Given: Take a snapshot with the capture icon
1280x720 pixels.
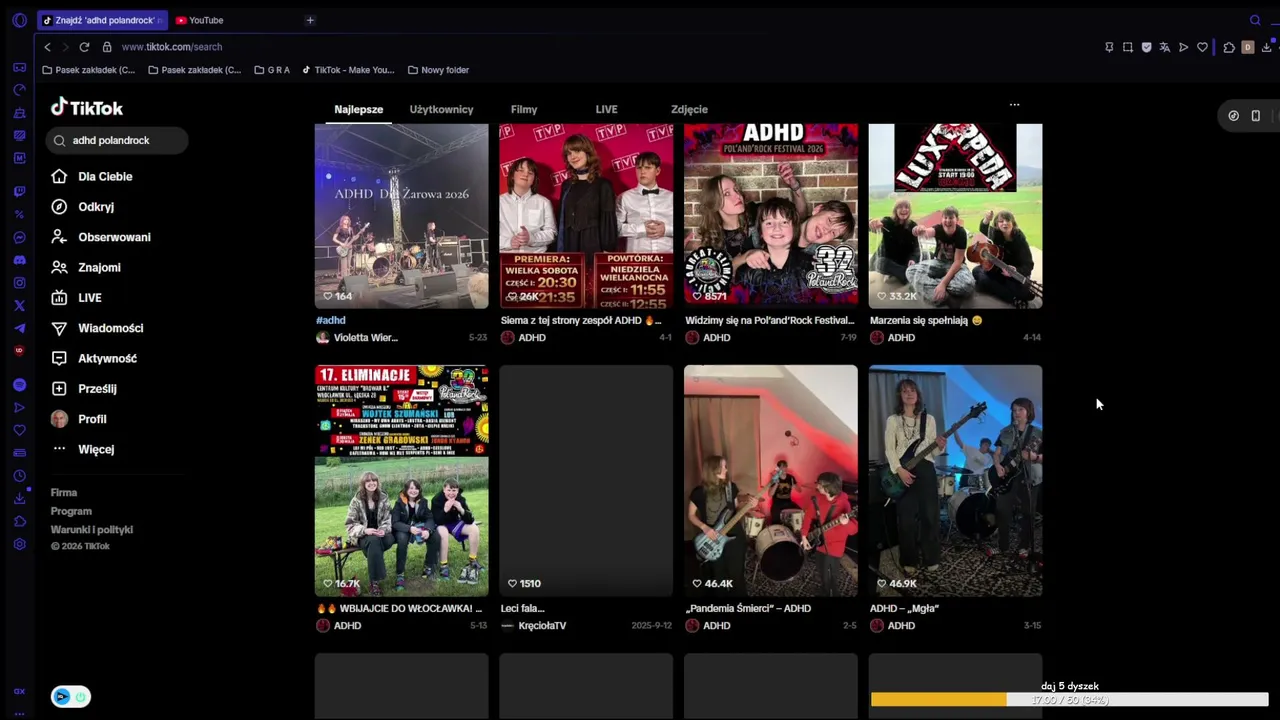Looking at the screenshot, I should 1128,47.
